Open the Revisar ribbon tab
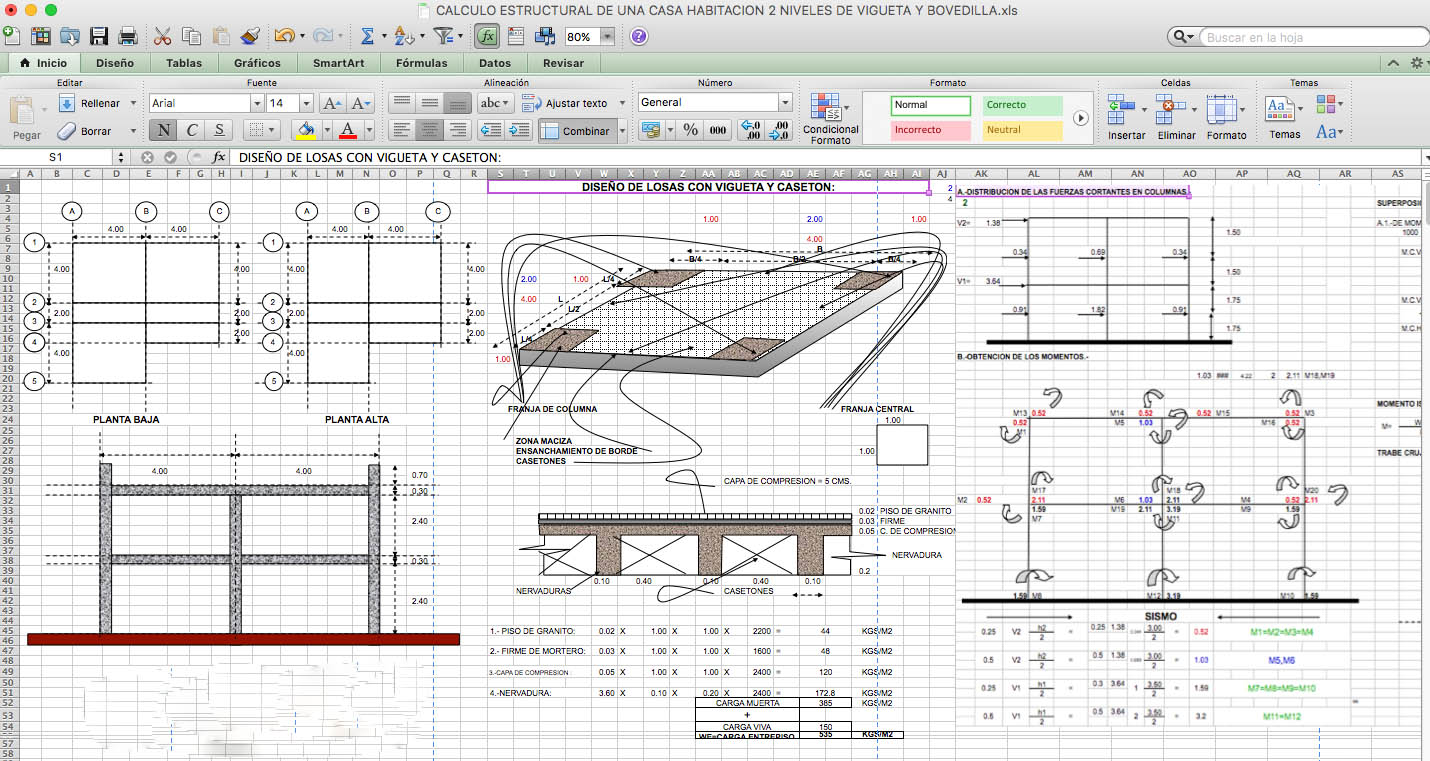Screen dimensions: 1430x761 [563, 63]
